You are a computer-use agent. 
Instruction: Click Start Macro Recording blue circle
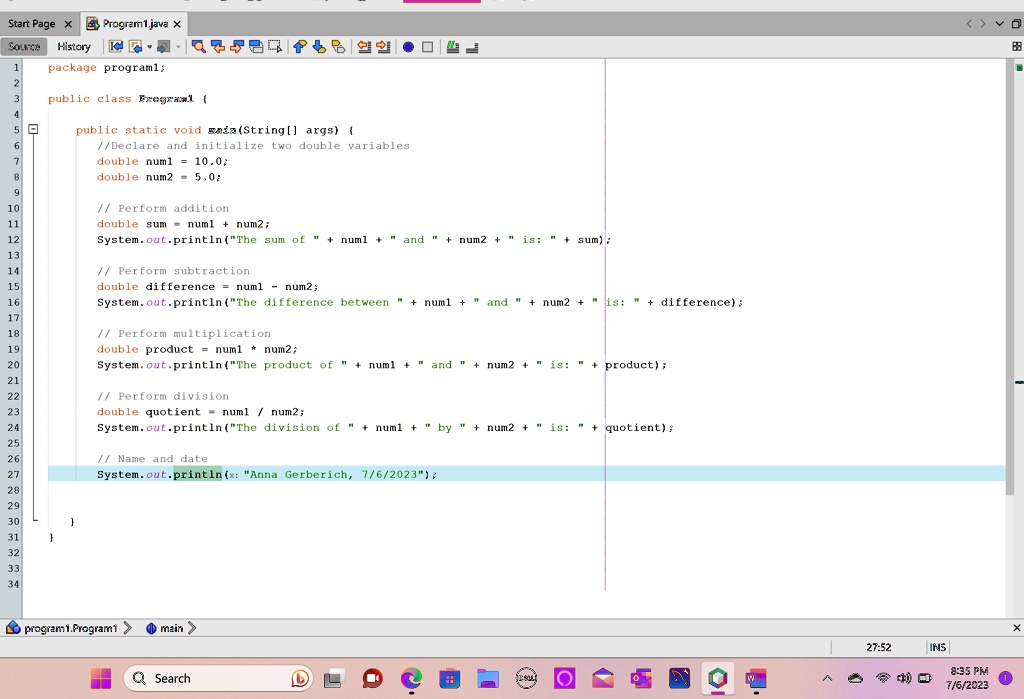tap(408, 47)
